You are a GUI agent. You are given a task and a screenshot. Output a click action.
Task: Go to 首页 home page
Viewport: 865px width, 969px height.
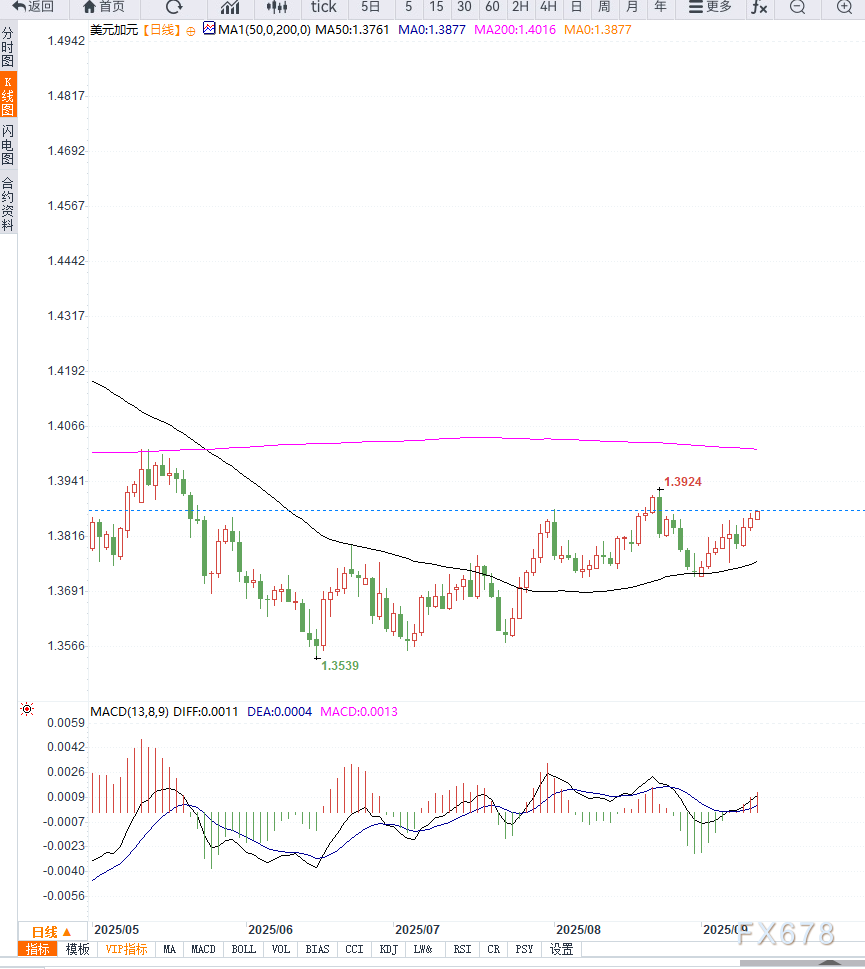104,7
